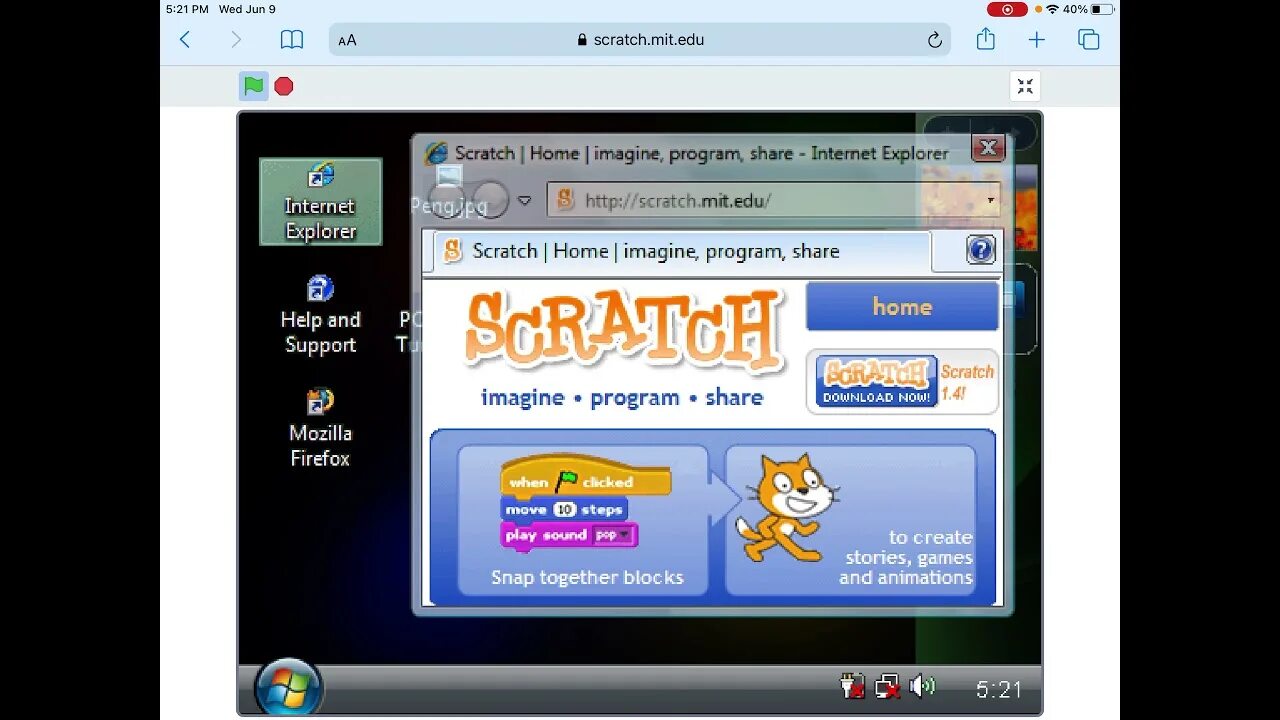Click the Scratch Download Now button
This screenshot has width=1280, height=720.
click(x=876, y=381)
